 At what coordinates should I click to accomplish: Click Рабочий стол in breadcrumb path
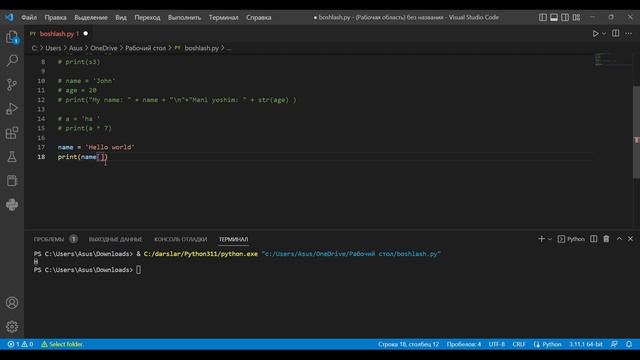coord(145,48)
